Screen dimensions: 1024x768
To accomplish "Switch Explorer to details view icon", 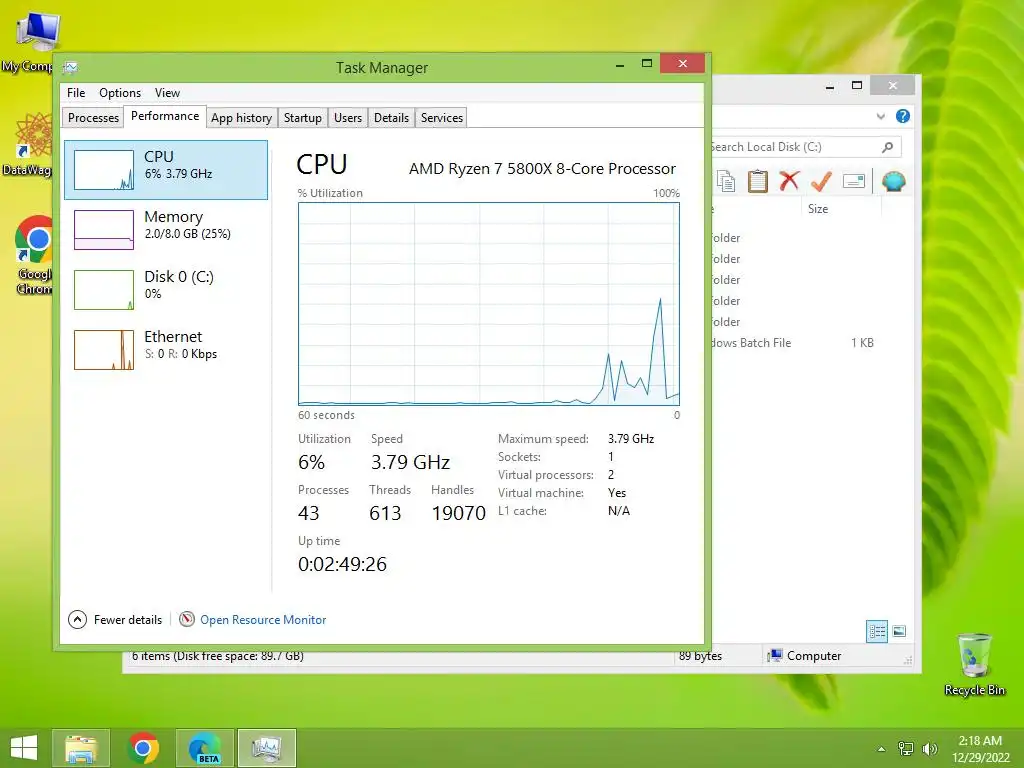I will tap(876, 631).
